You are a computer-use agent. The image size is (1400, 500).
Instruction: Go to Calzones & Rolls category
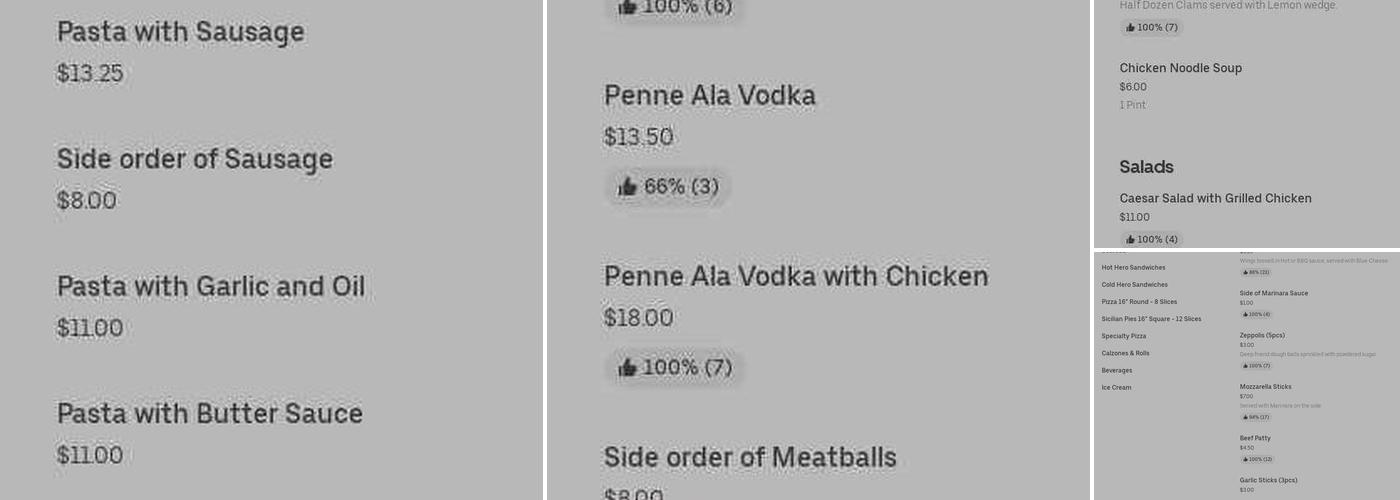pos(1125,353)
